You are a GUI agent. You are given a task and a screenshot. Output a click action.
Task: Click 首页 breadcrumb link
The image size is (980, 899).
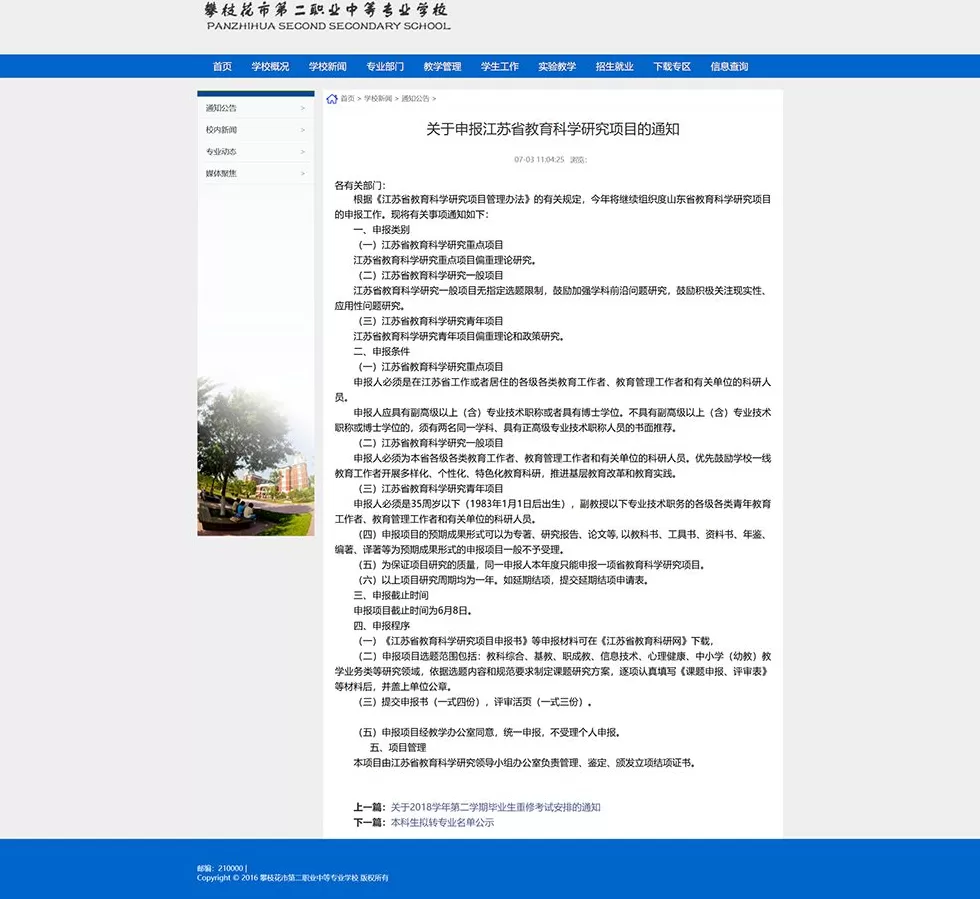[348, 99]
